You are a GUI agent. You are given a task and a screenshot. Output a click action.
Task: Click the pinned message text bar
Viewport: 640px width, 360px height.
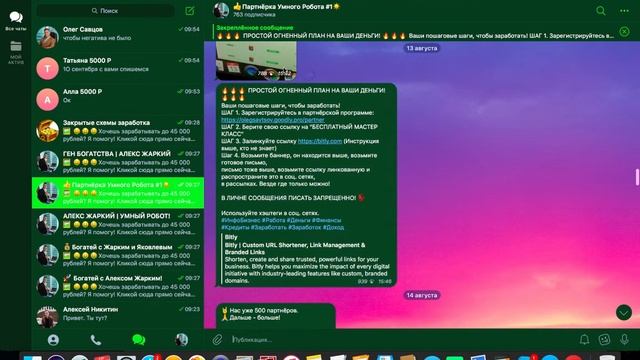pos(414,32)
